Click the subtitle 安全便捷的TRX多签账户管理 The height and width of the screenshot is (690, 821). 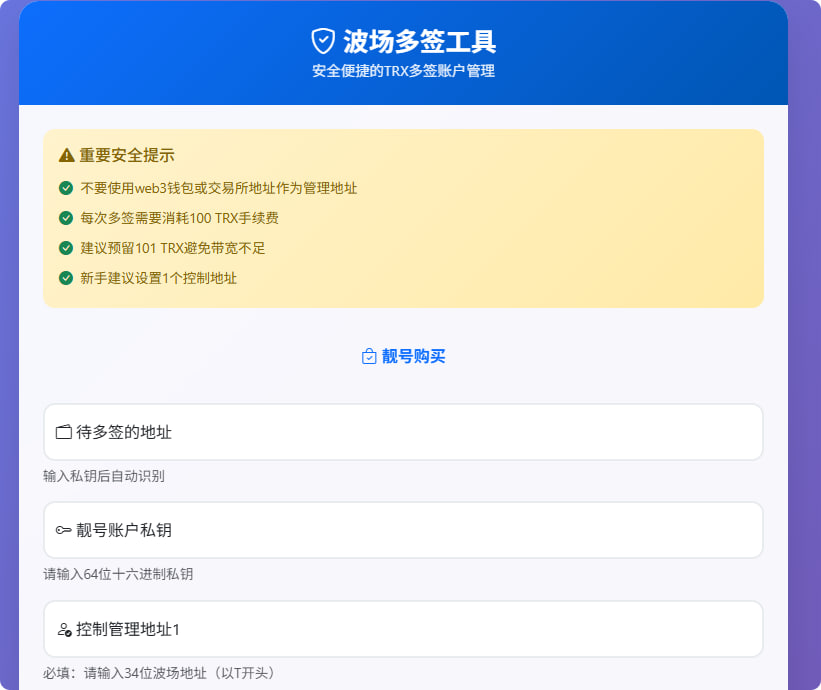(403, 71)
